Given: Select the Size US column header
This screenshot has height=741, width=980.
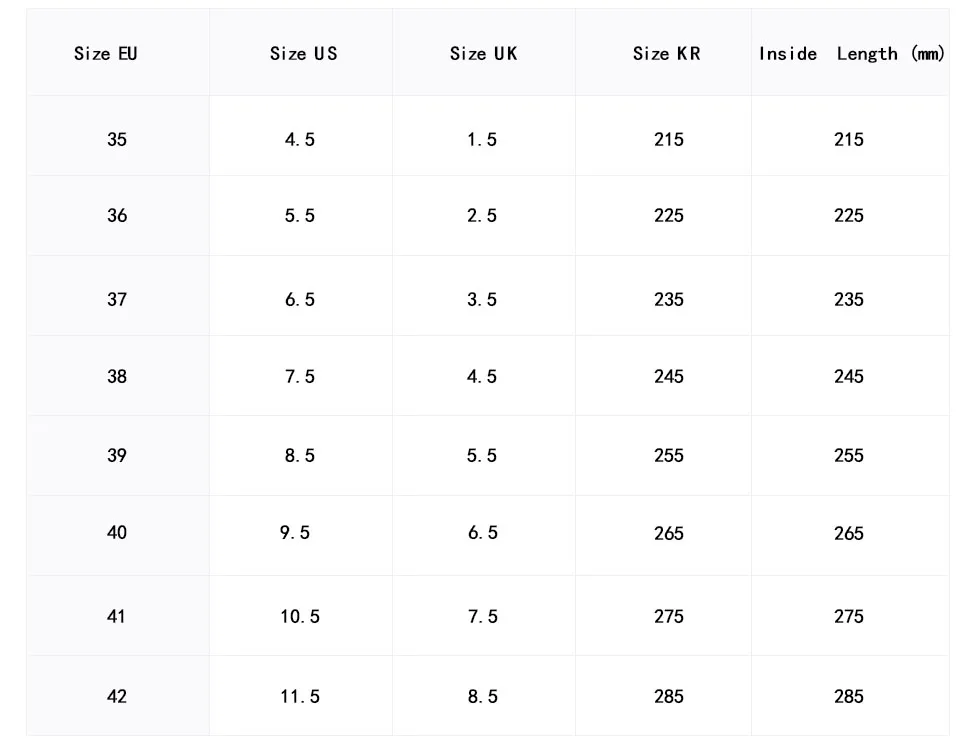Looking at the screenshot, I should (303, 54).
